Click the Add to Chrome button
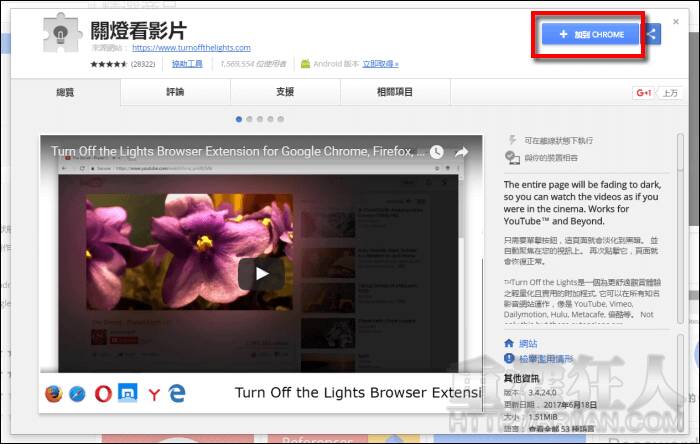The height and width of the screenshot is (444, 700). click(x=591, y=34)
